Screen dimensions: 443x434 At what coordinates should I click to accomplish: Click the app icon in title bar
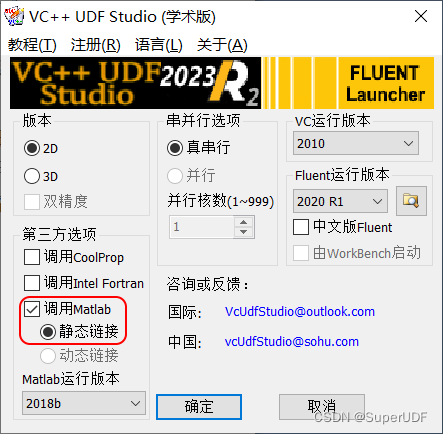[14, 16]
